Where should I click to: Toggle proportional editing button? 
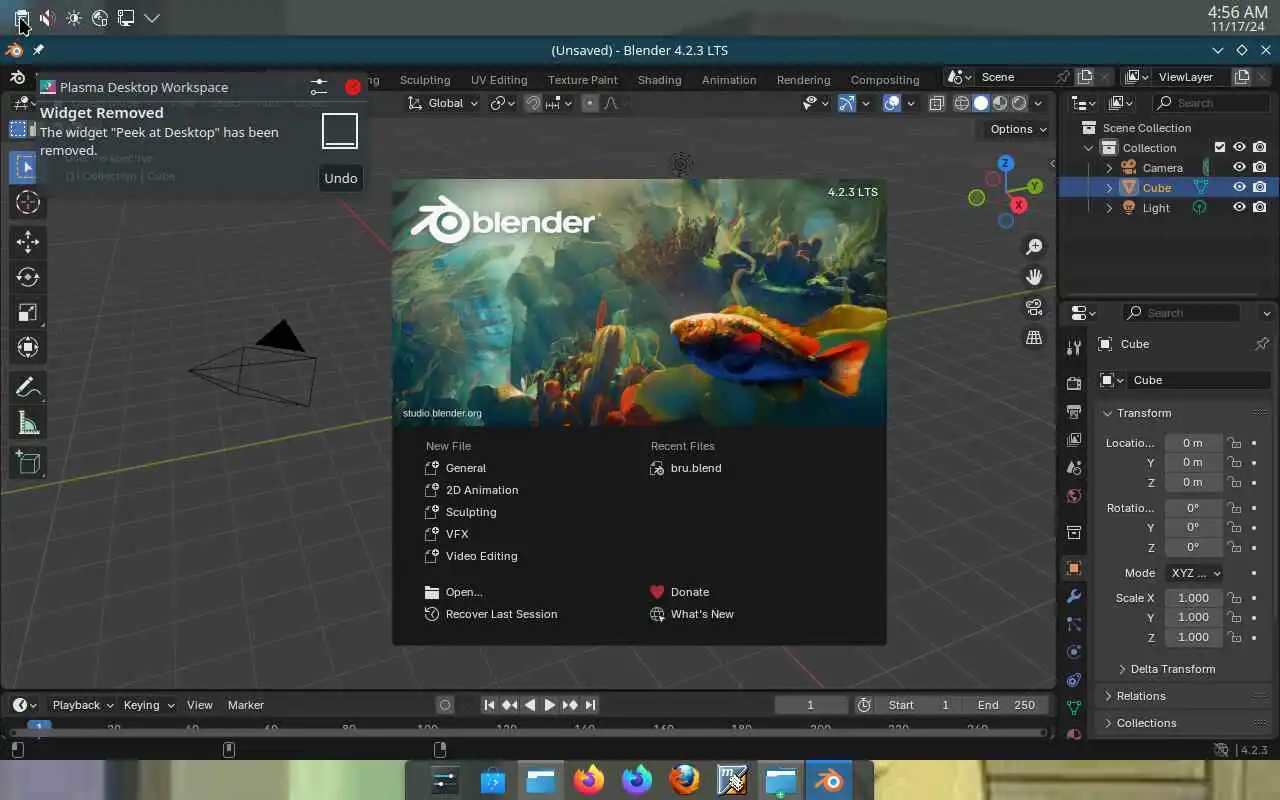click(x=589, y=103)
